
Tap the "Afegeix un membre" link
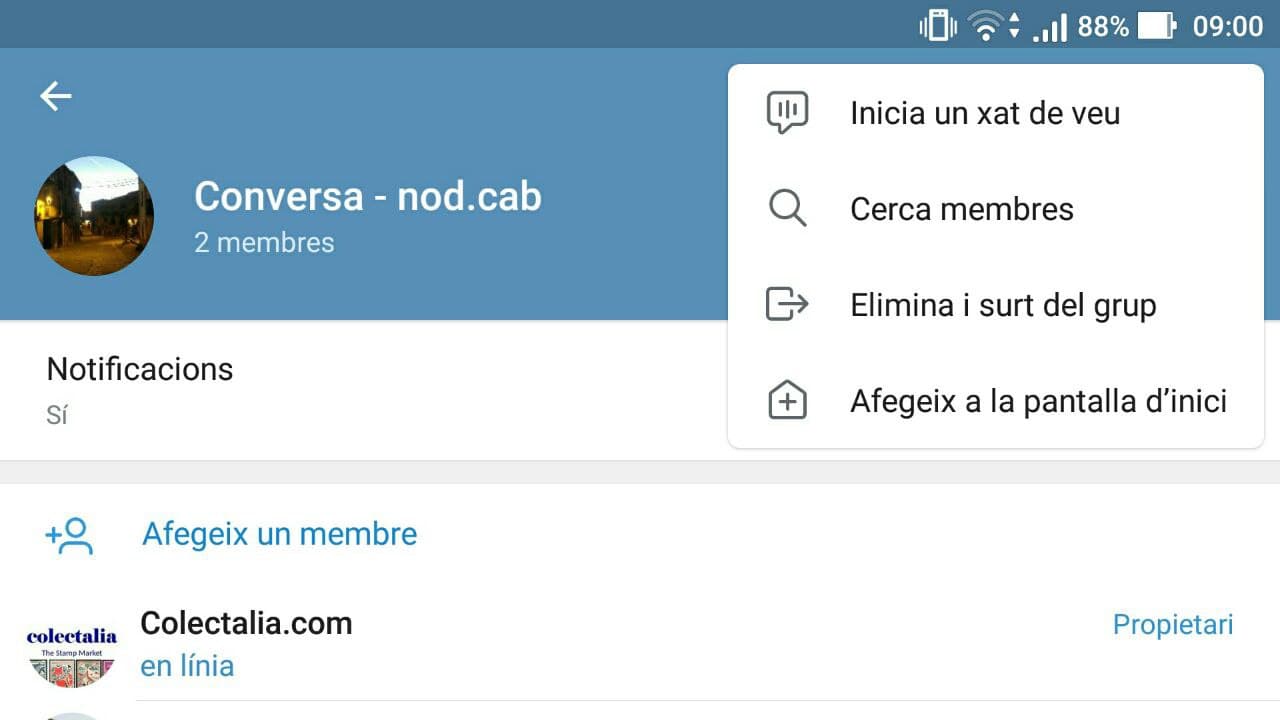click(x=279, y=534)
